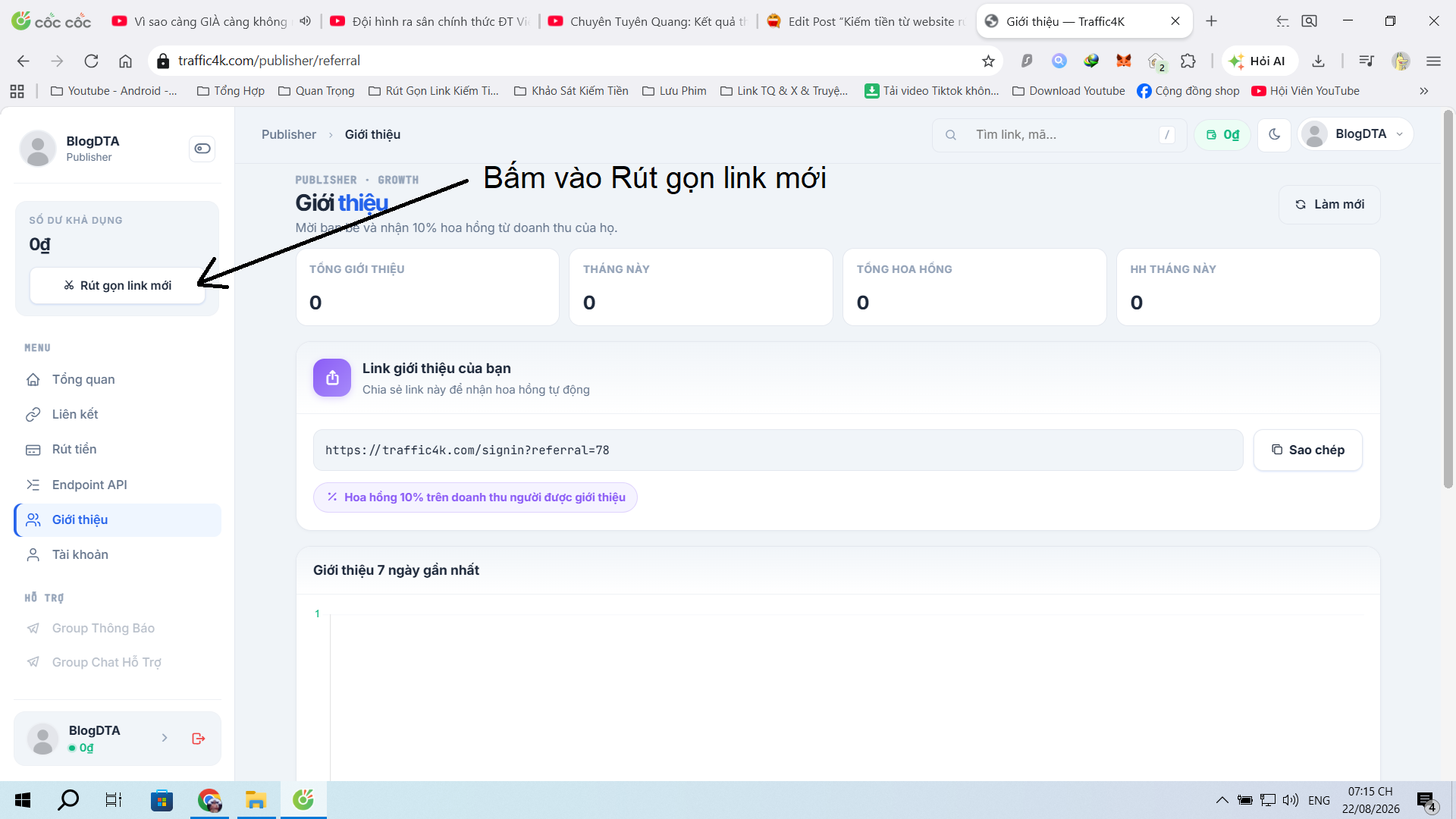Screen dimensions: 1456x819
Task: Mute the Vì sao càng GIÀ tab audio
Action: pyautogui.click(x=305, y=21)
